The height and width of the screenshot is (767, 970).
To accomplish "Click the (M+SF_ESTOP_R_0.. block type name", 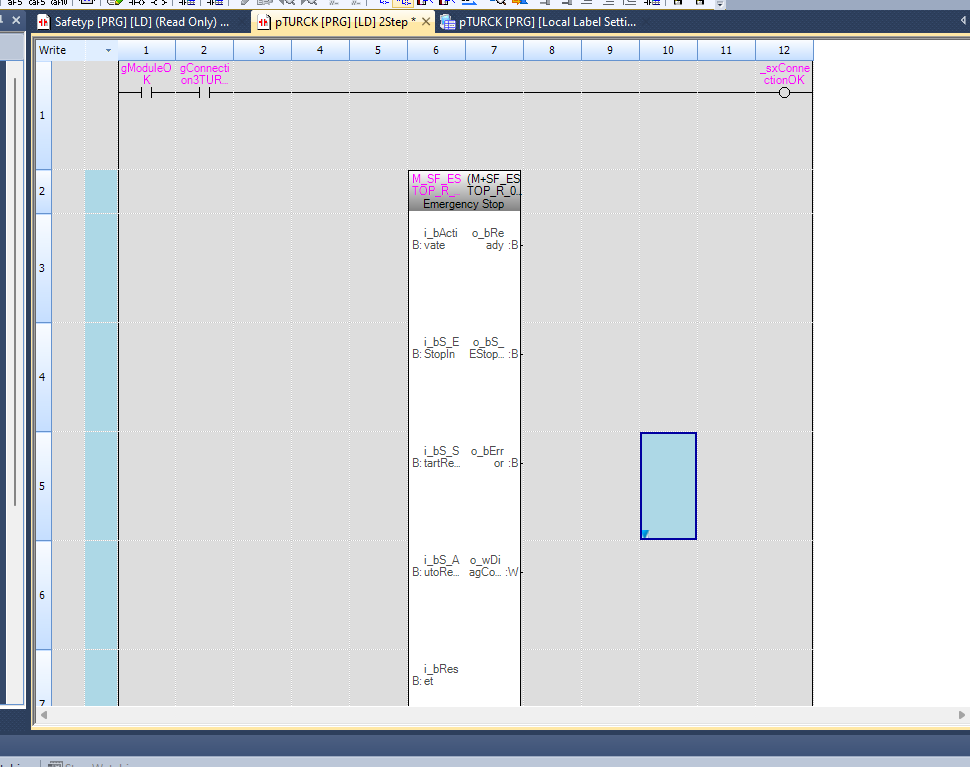I will pyautogui.click(x=494, y=184).
